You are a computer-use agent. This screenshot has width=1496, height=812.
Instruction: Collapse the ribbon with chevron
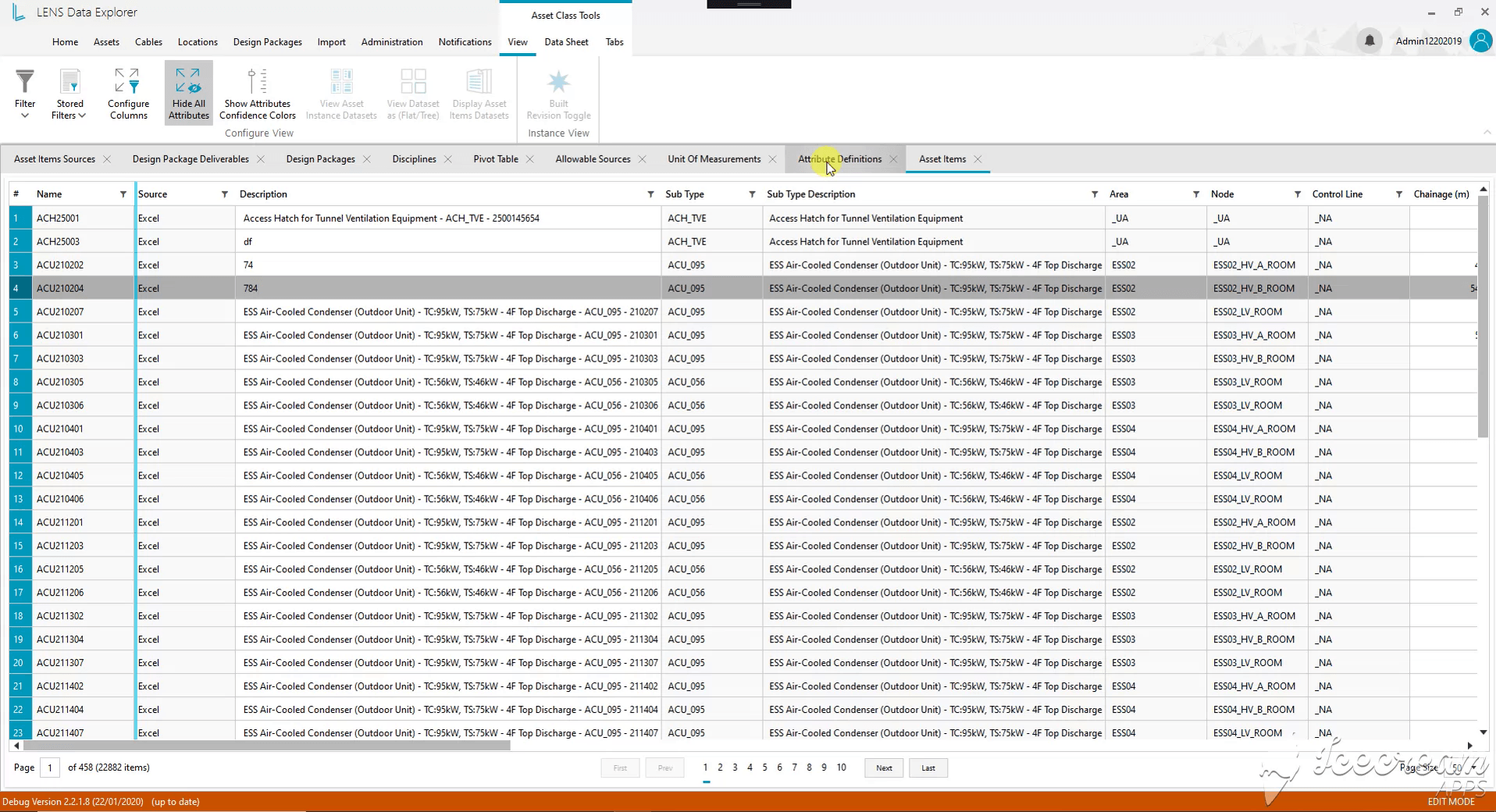[x=1487, y=133]
